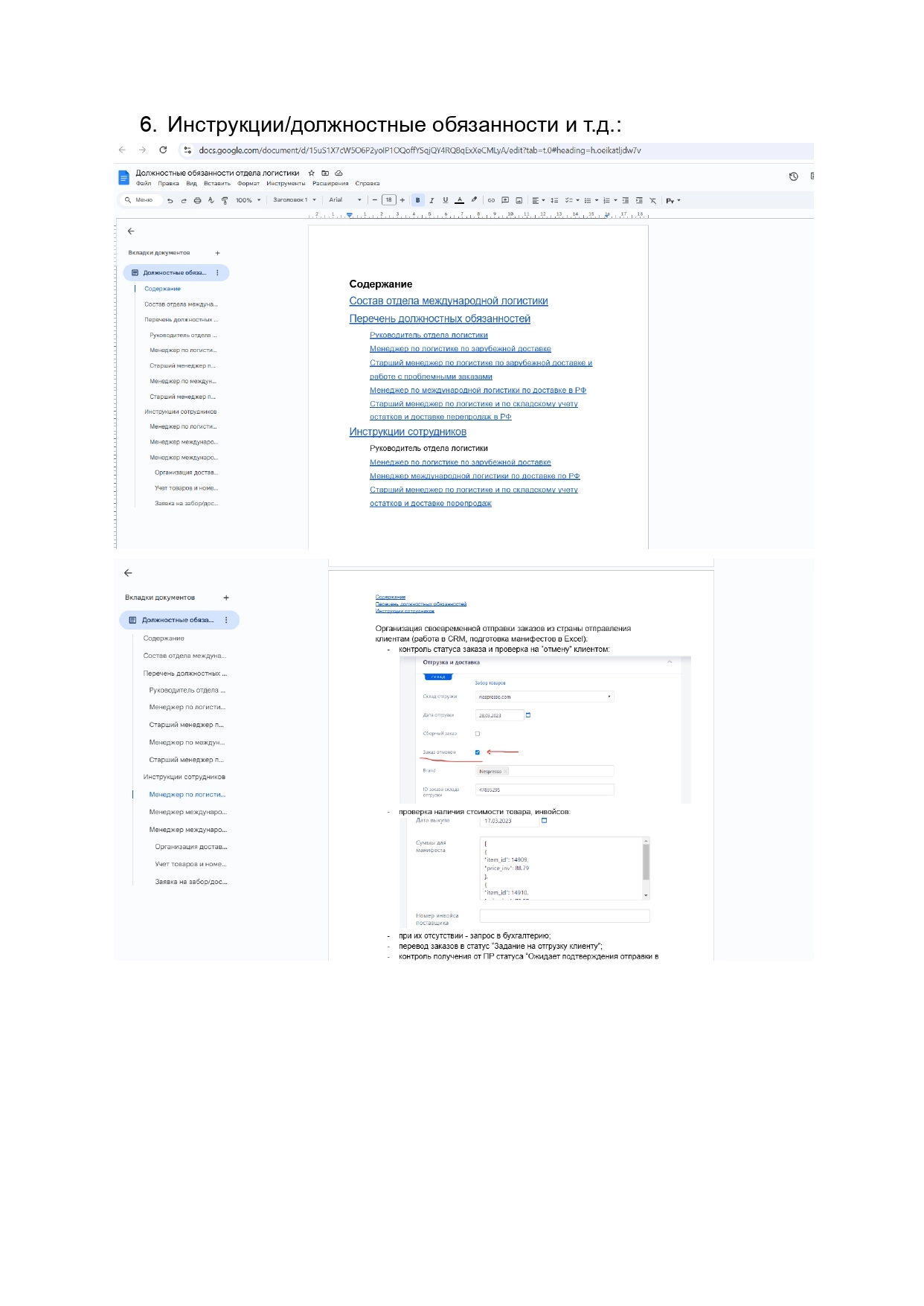Click the Italic formatting icon

tap(431, 200)
